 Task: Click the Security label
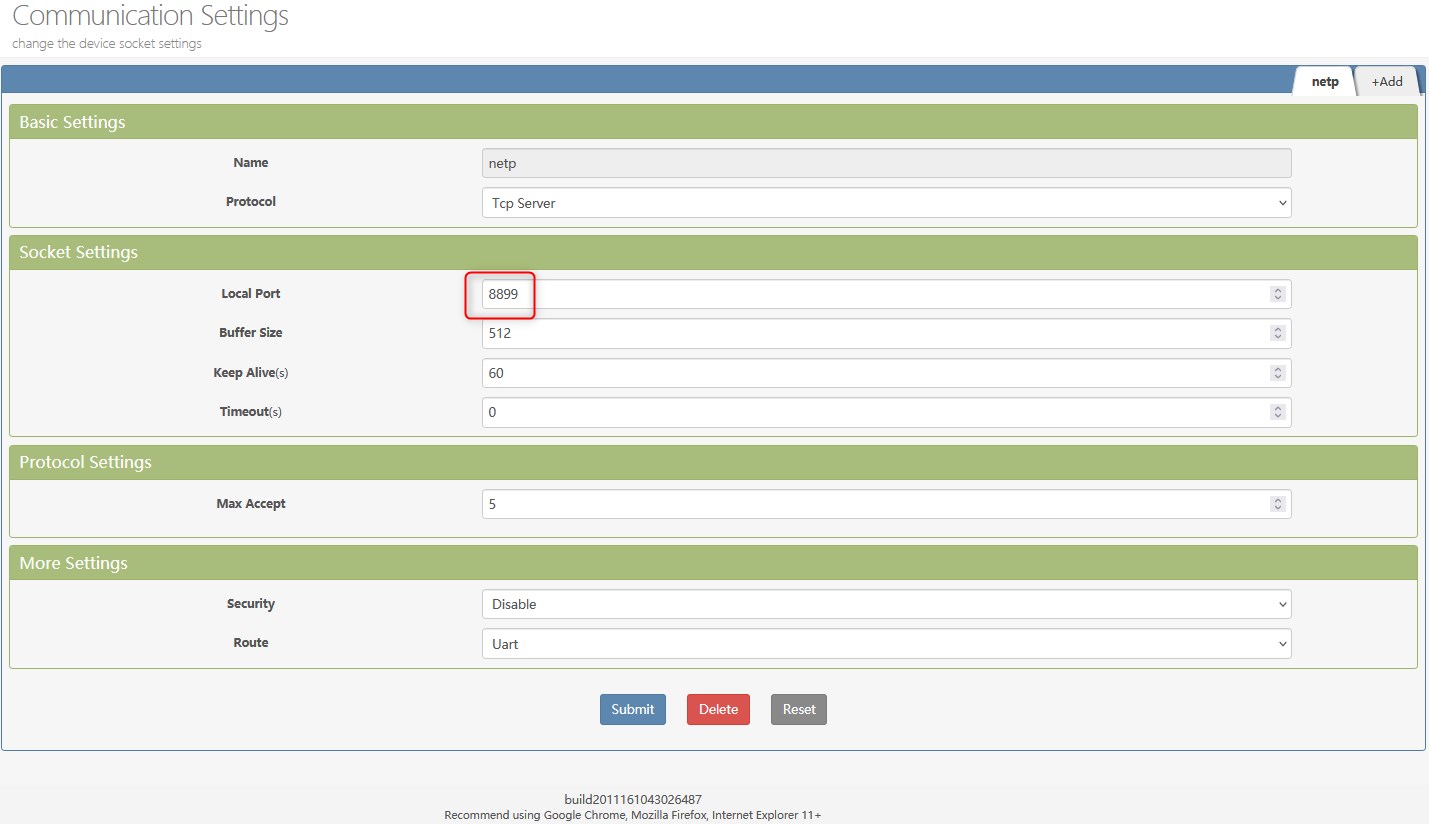251,604
